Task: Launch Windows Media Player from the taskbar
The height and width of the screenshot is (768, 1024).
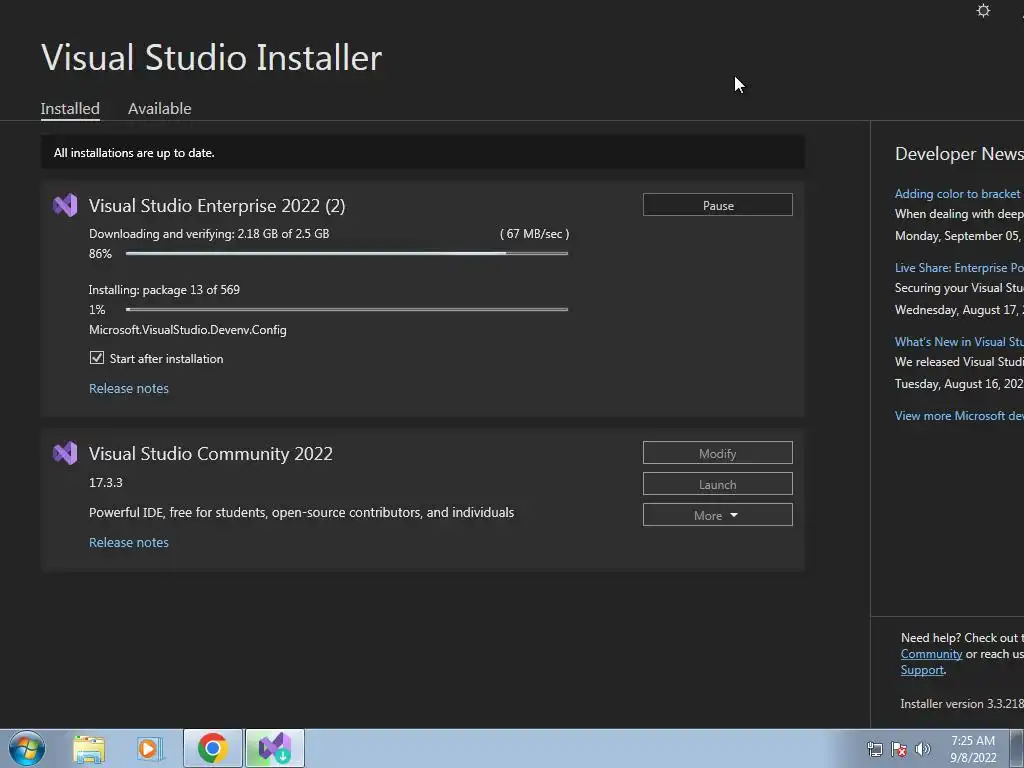Action: click(x=150, y=749)
